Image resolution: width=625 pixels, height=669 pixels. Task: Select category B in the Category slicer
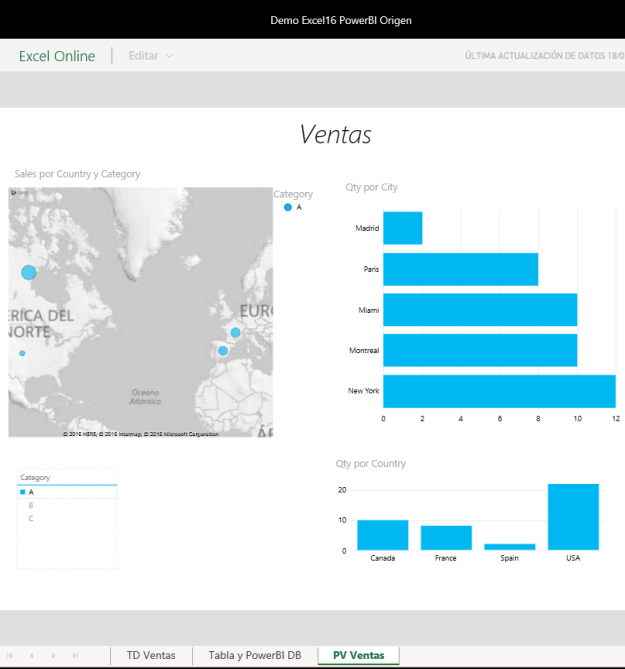pyautogui.click(x=31, y=505)
